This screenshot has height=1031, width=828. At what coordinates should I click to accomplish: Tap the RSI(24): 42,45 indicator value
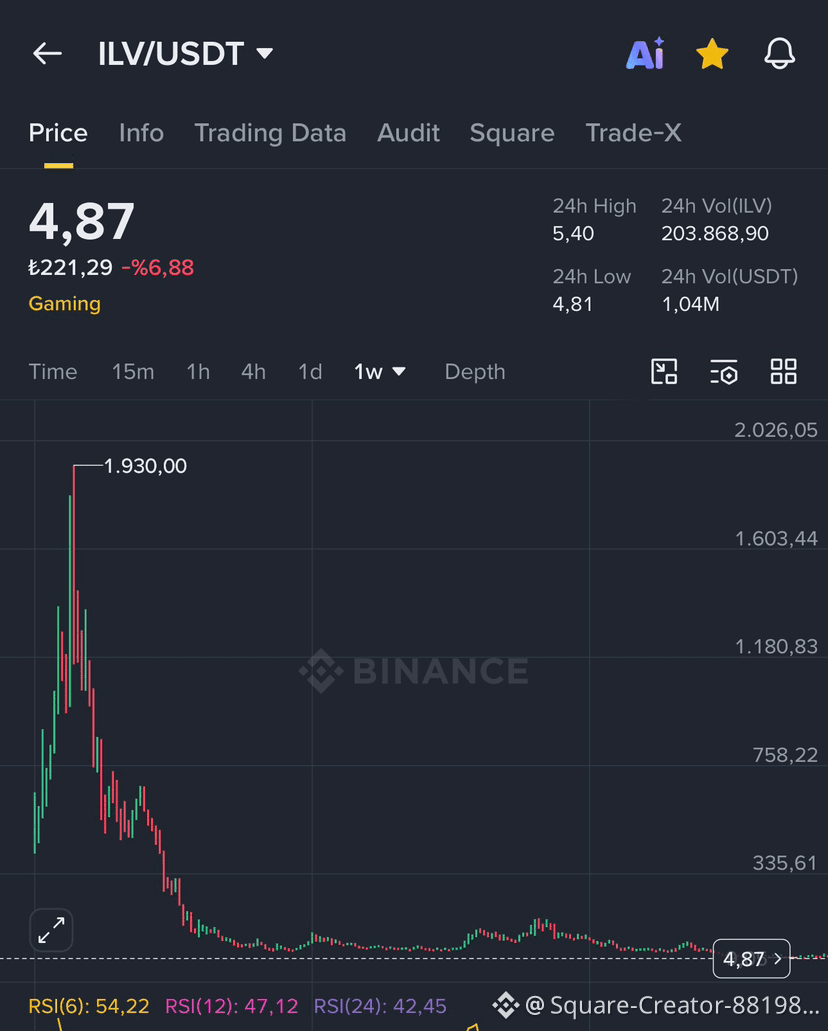click(x=380, y=1006)
